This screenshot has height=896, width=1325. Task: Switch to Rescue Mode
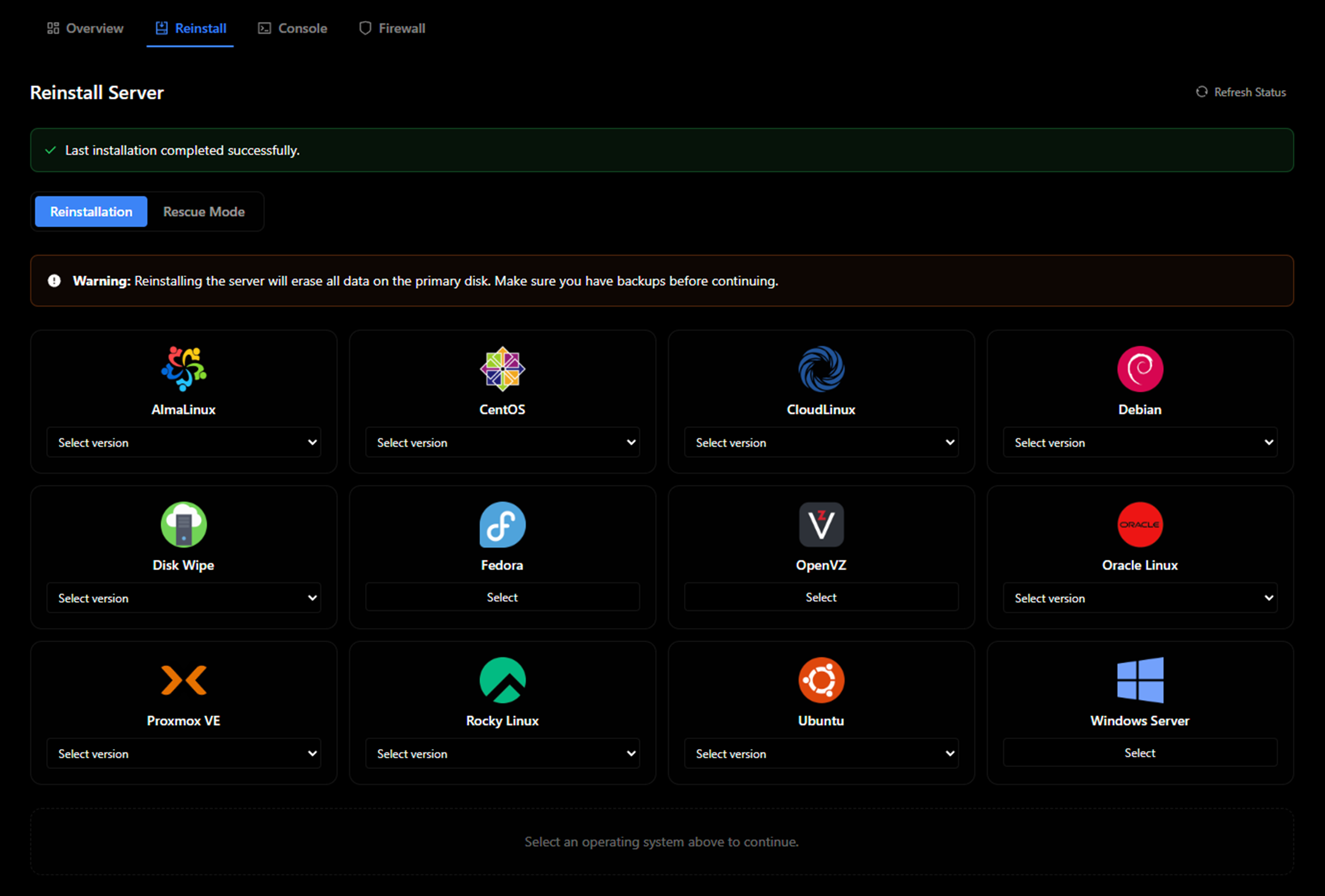tap(204, 211)
